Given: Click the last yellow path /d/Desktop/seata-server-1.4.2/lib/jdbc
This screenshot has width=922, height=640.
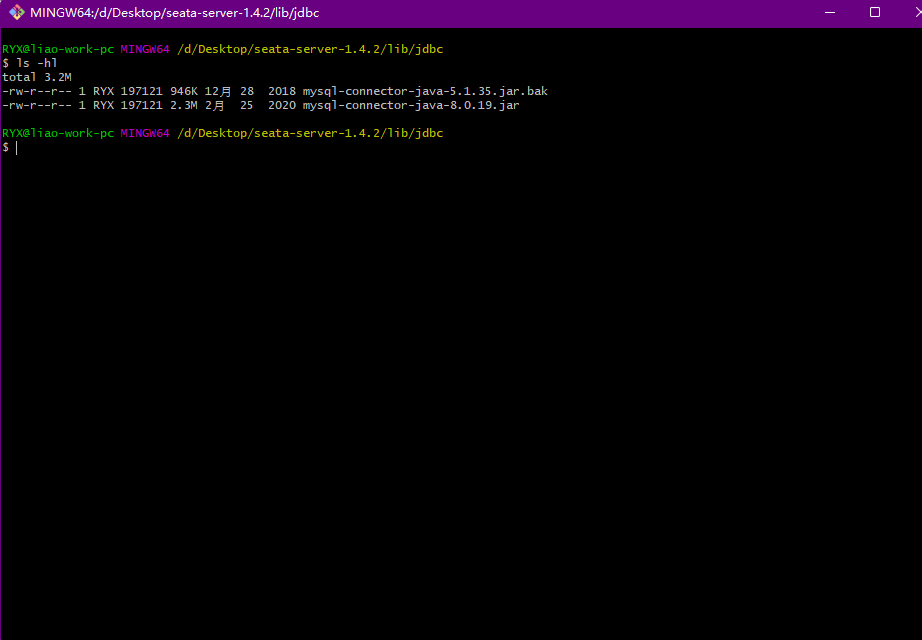Looking at the screenshot, I should tap(310, 134).
